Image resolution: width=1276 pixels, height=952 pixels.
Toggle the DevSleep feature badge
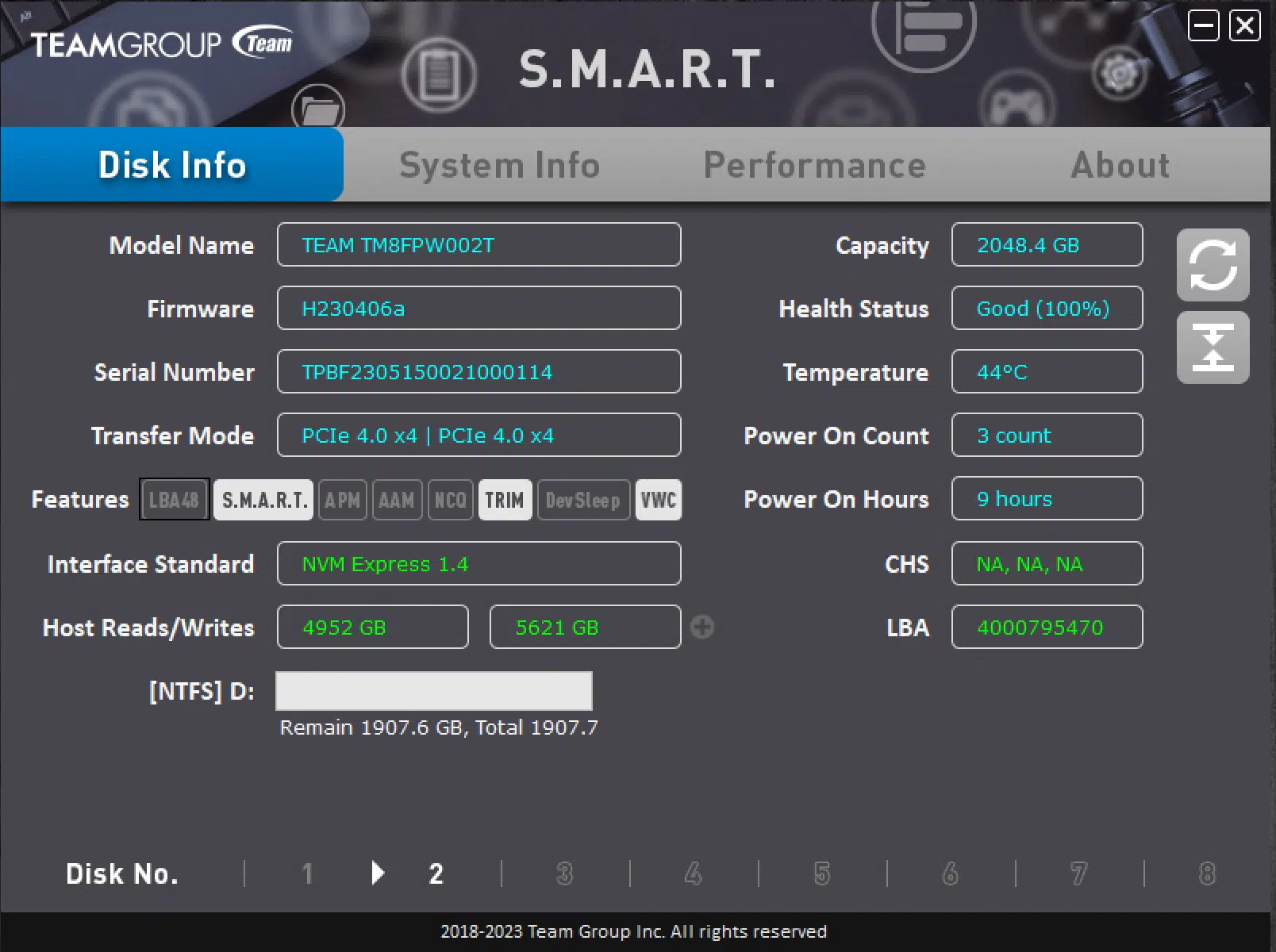click(x=583, y=500)
